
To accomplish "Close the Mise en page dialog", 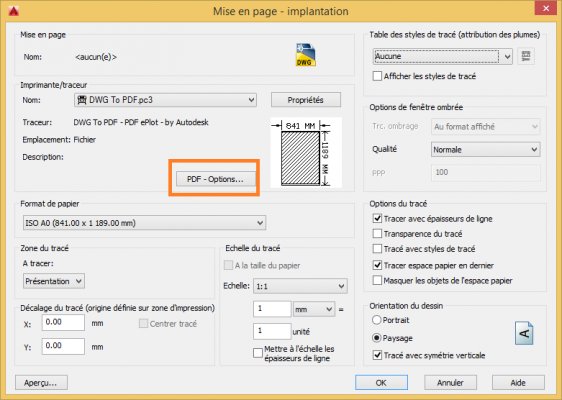I will coord(546,8).
